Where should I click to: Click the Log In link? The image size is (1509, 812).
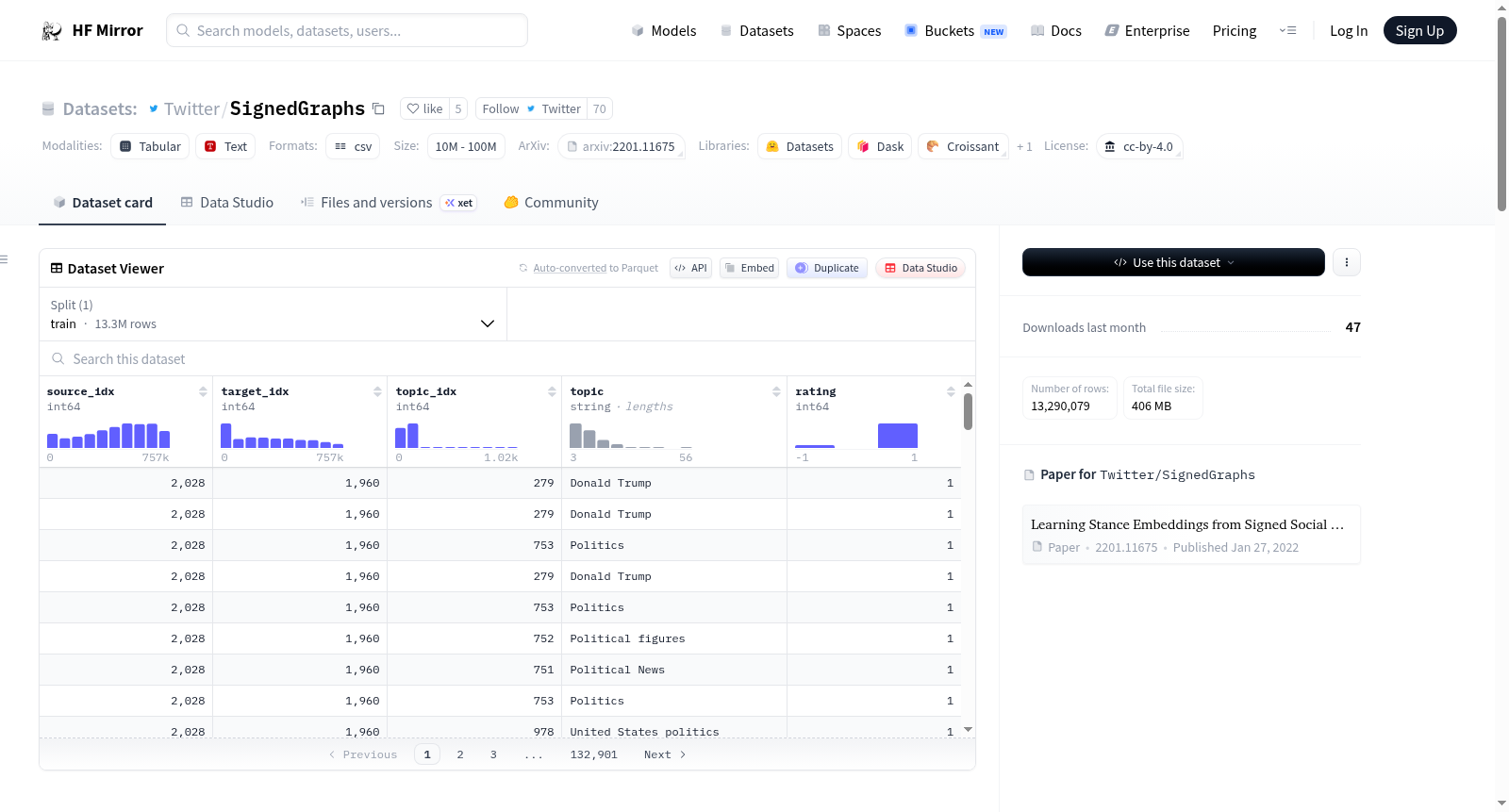(1349, 30)
